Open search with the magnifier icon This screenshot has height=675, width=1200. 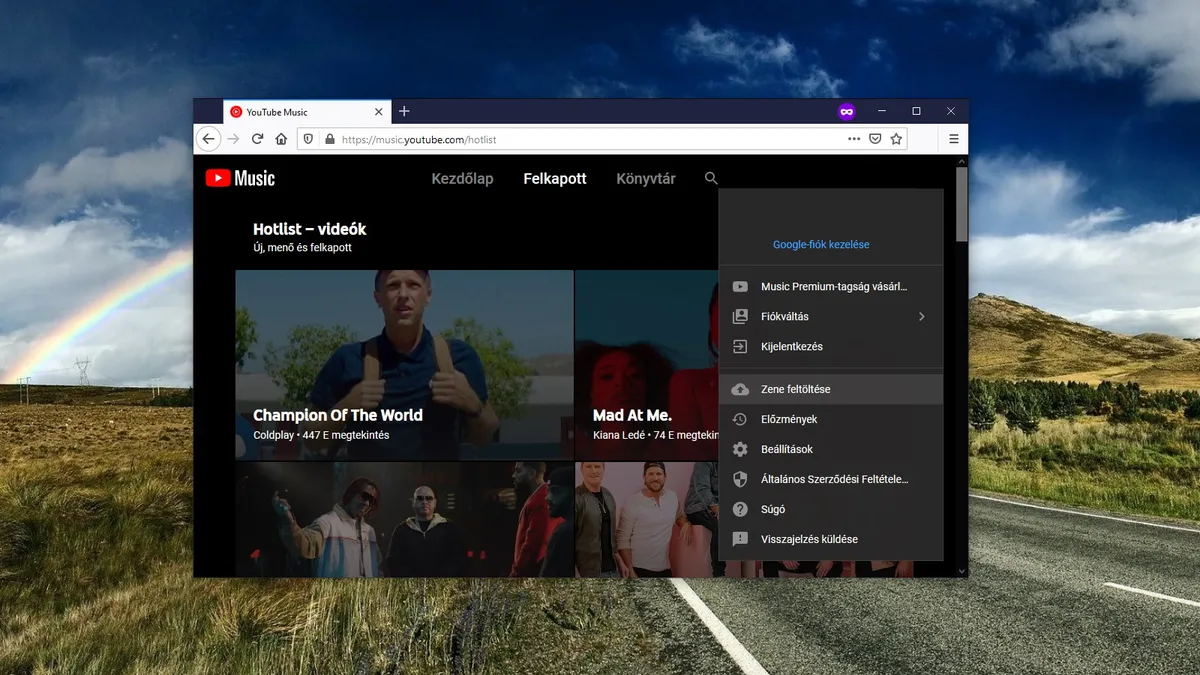[710, 178]
